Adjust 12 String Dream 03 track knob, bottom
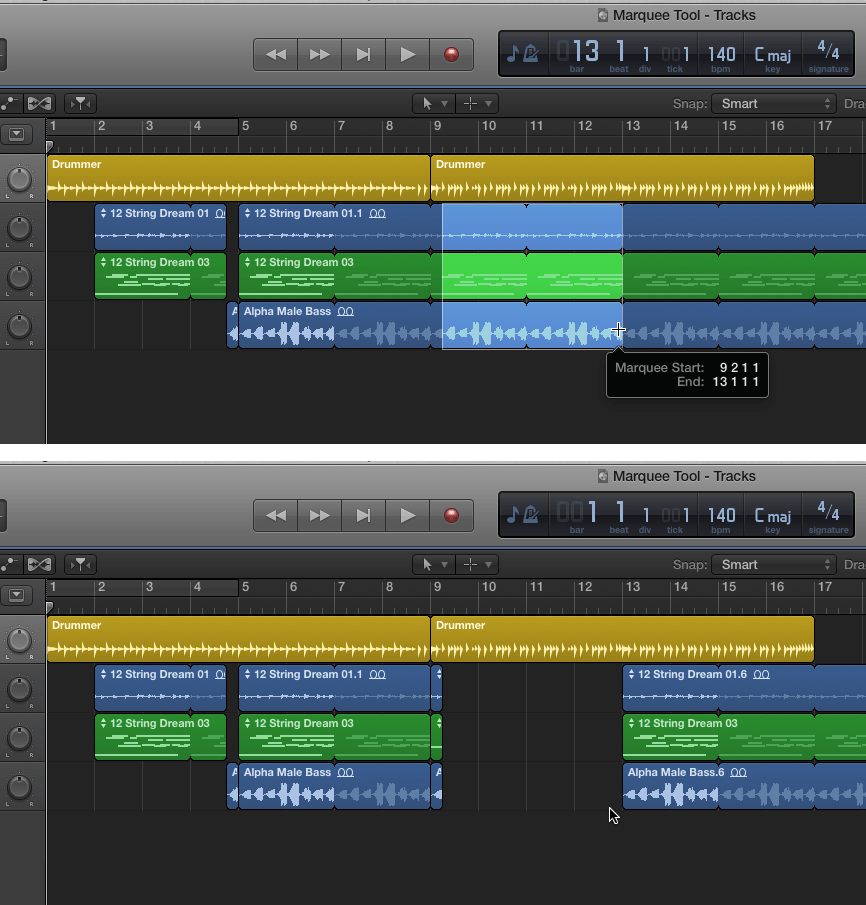 click(x=20, y=738)
